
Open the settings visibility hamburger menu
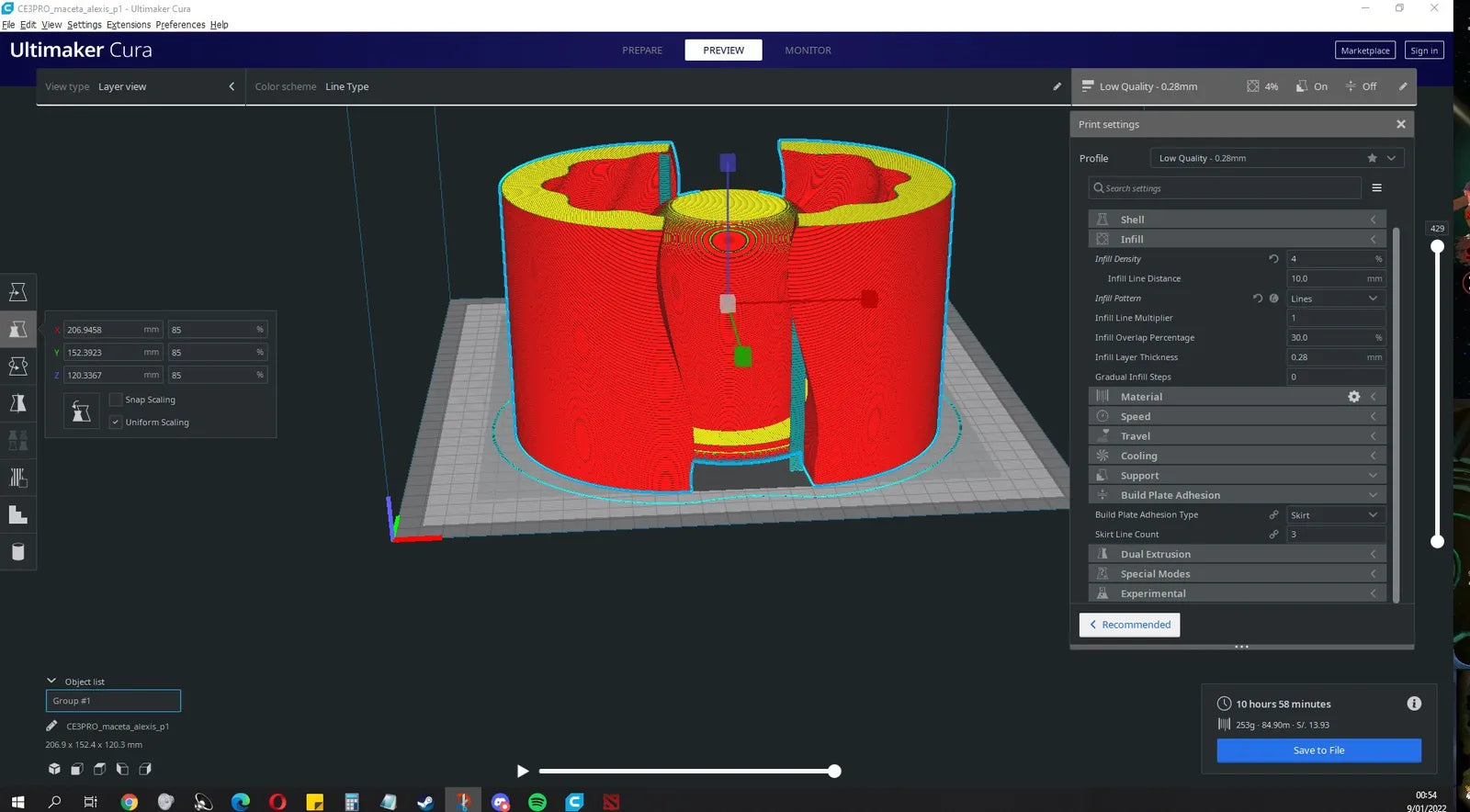coord(1376,188)
